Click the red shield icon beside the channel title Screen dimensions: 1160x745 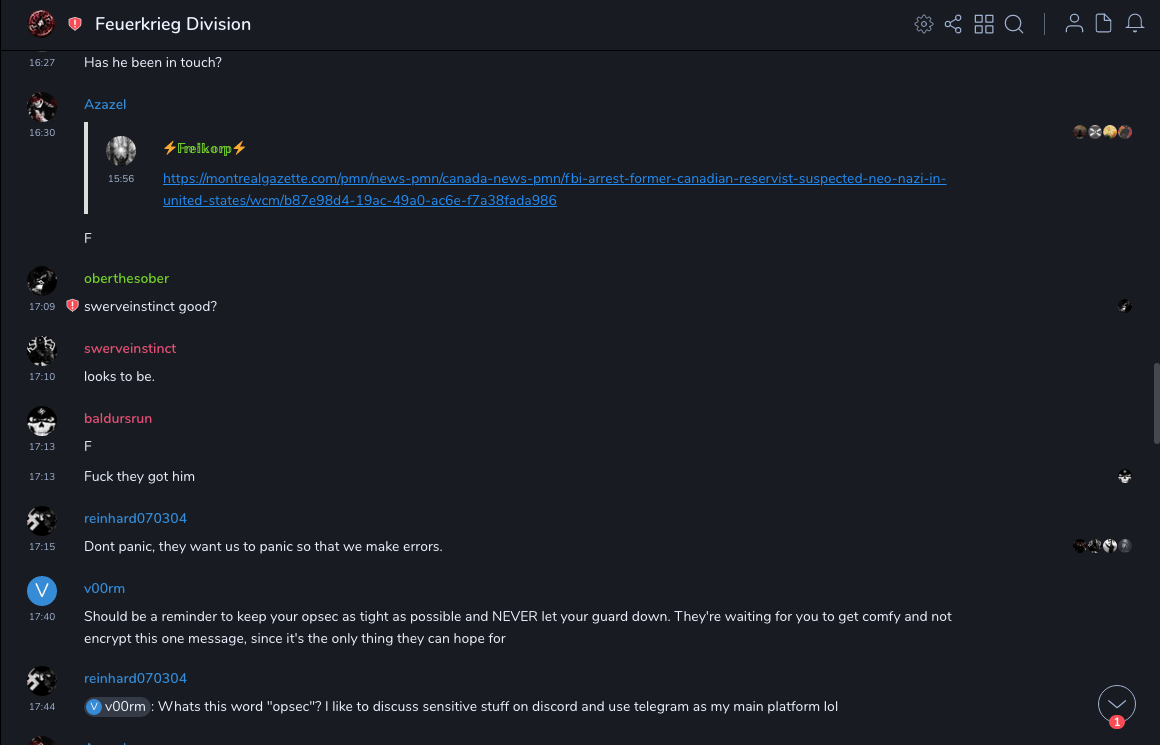point(75,24)
